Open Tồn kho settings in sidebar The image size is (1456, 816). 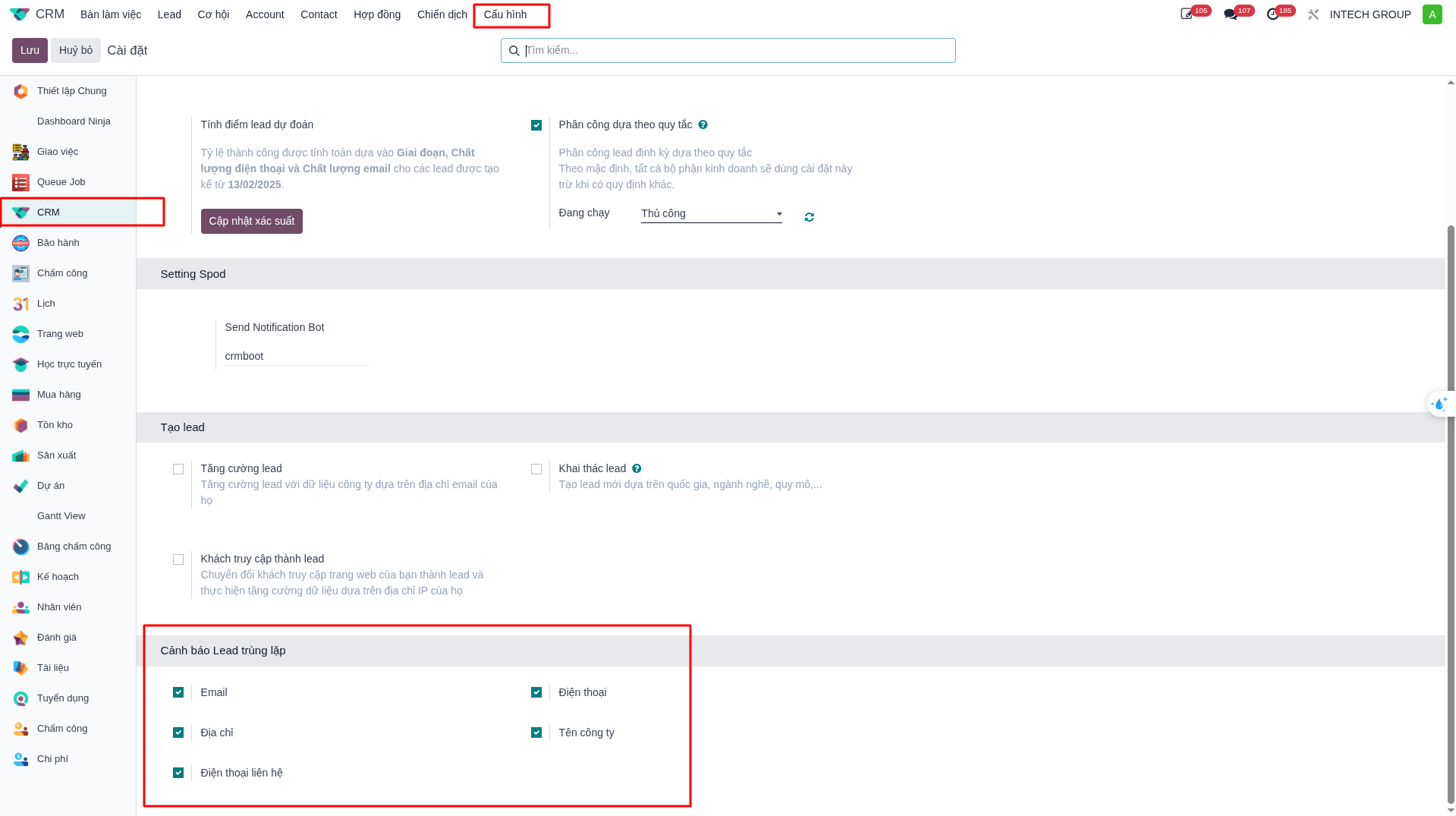click(x=68, y=425)
